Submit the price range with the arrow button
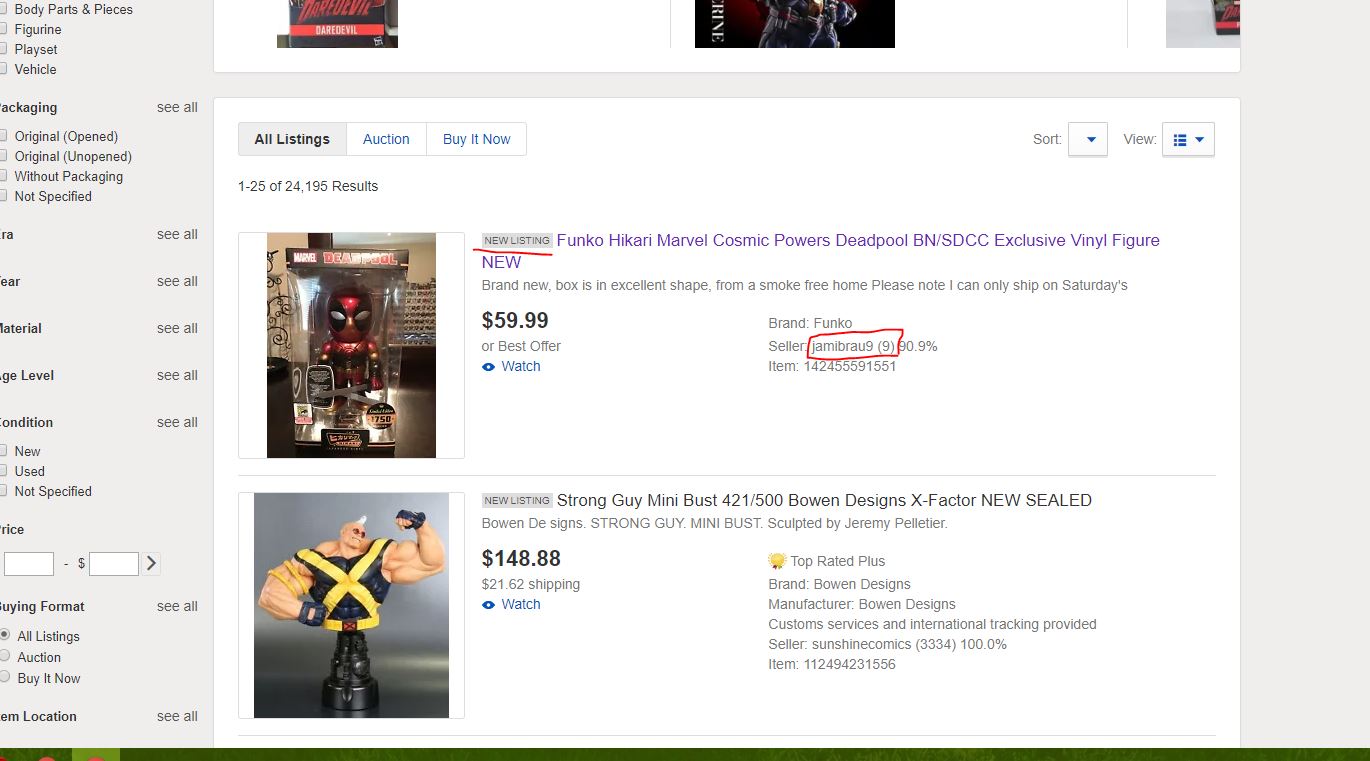The image size is (1370, 761). click(x=151, y=563)
